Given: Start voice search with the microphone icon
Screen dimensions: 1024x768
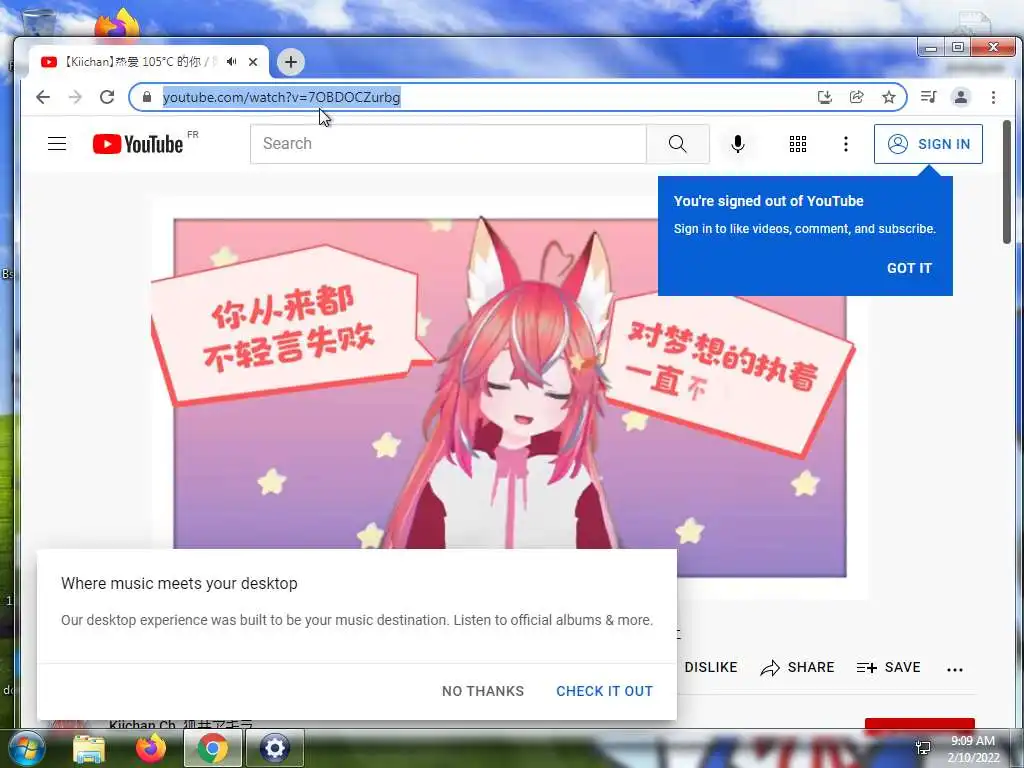Looking at the screenshot, I should pyautogui.click(x=738, y=144).
